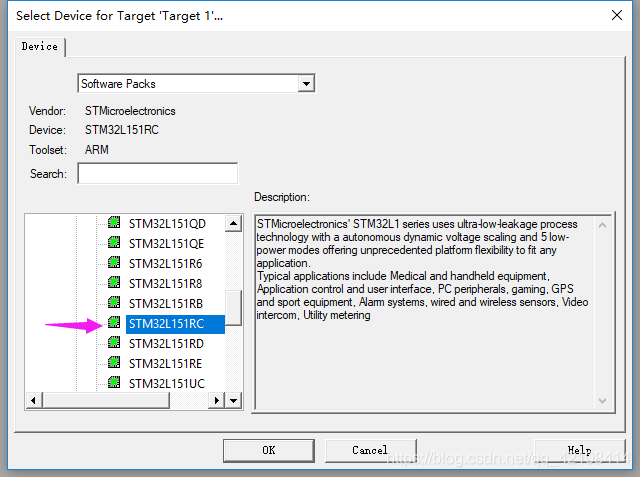Click the chip icon beside STM32L151R8
640x477 pixels.
point(114,282)
